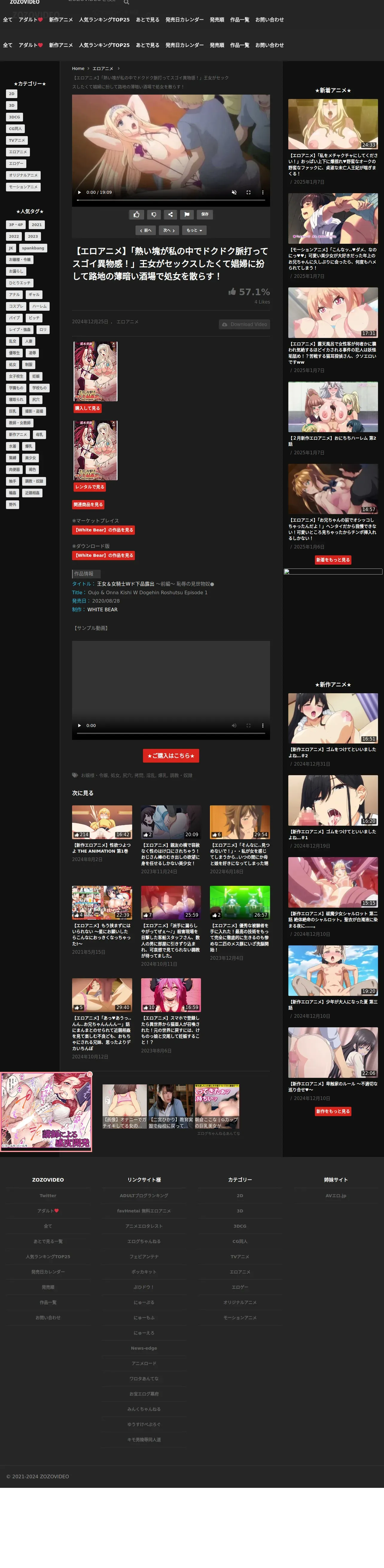This screenshot has height=1568, width=384.
Task: Select the オリジナルアニメ category in the sidebar
Action: [x=23, y=175]
